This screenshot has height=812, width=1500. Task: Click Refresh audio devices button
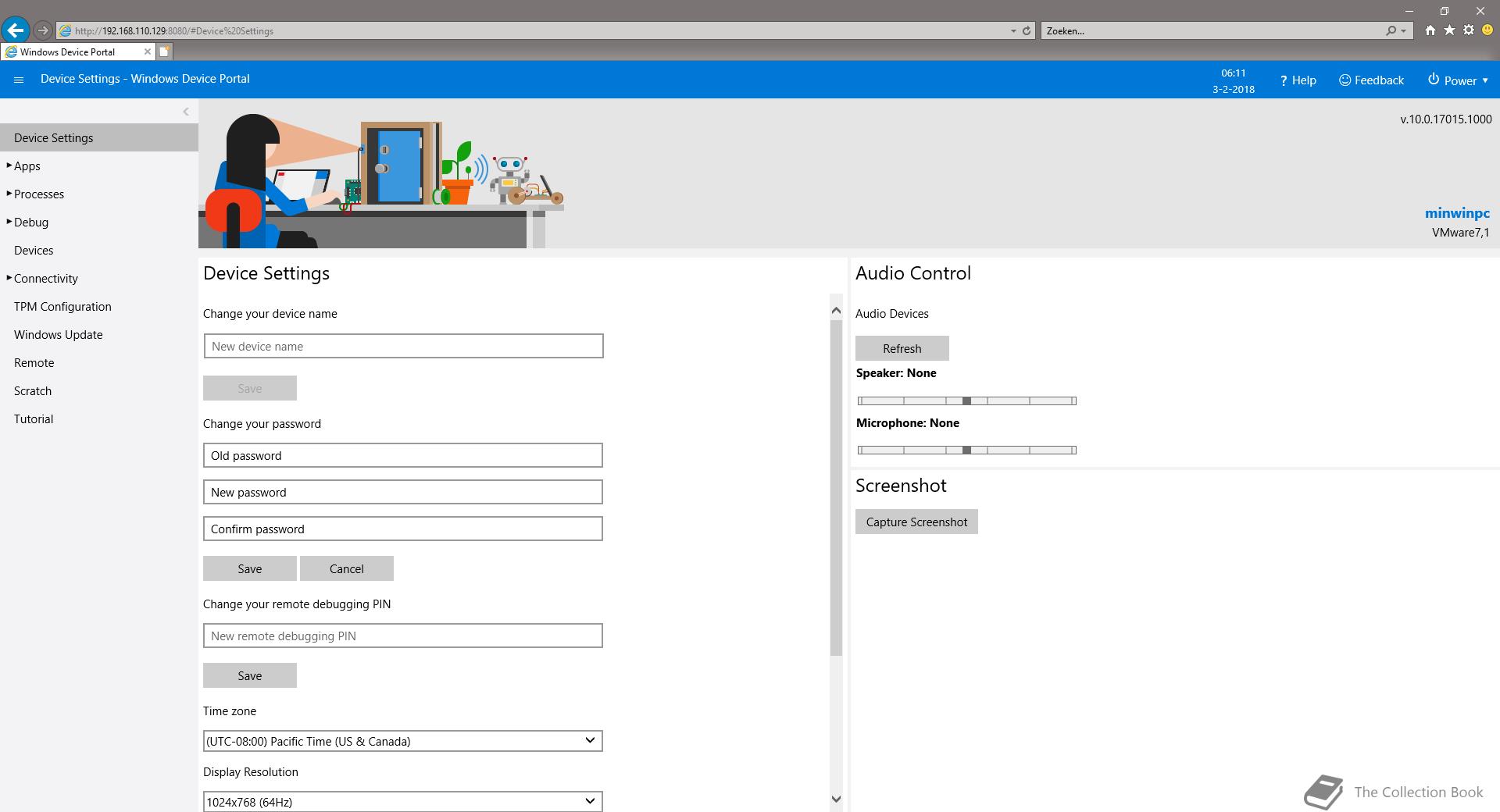[x=902, y=348]
